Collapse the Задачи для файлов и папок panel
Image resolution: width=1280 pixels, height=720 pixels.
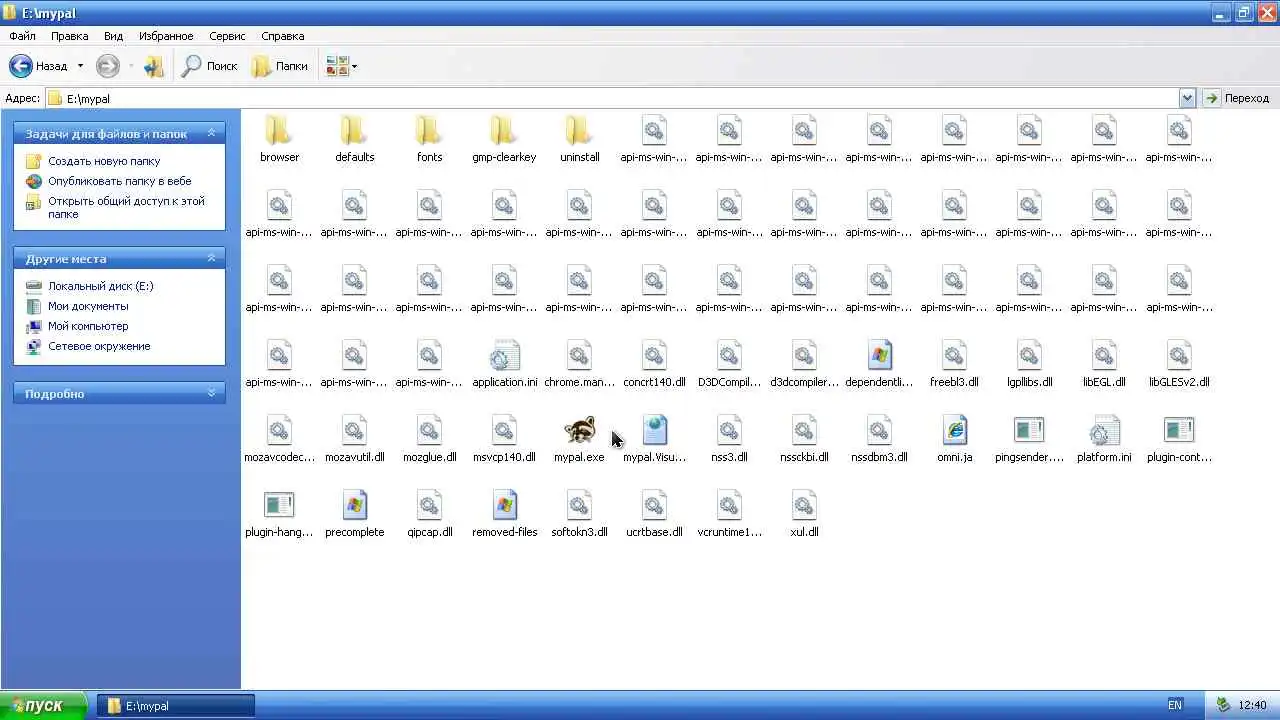(x=211, y=133)
